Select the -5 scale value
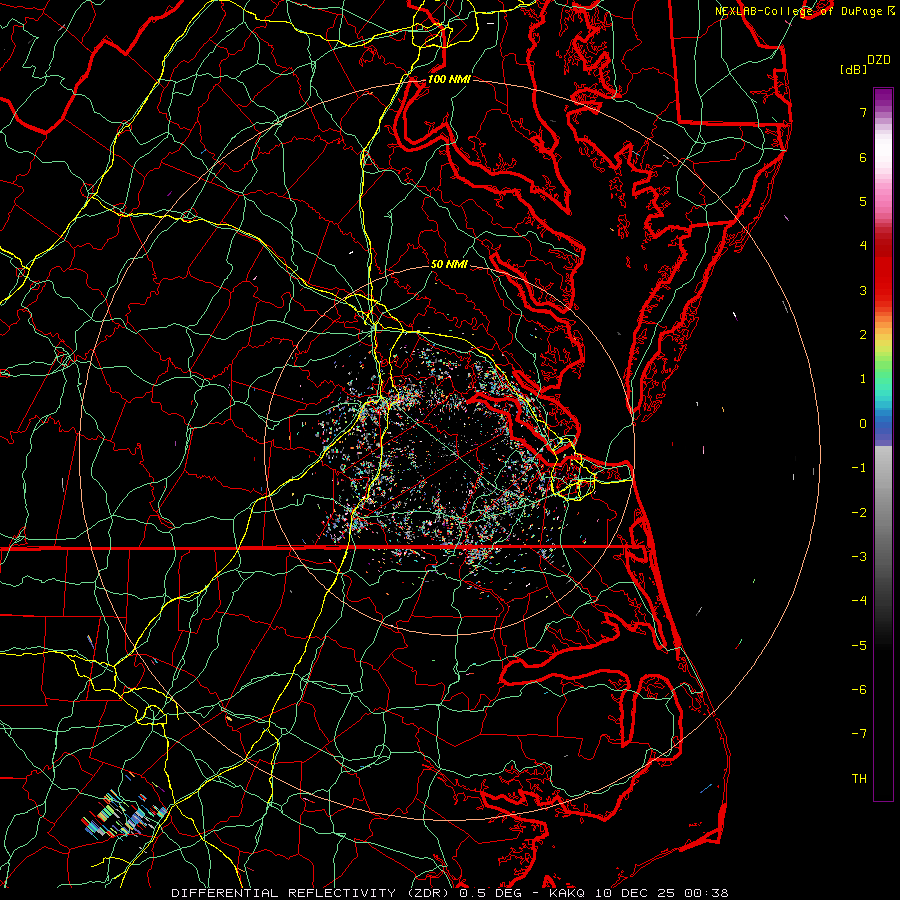The image size is (900, 900). point(859,646)
